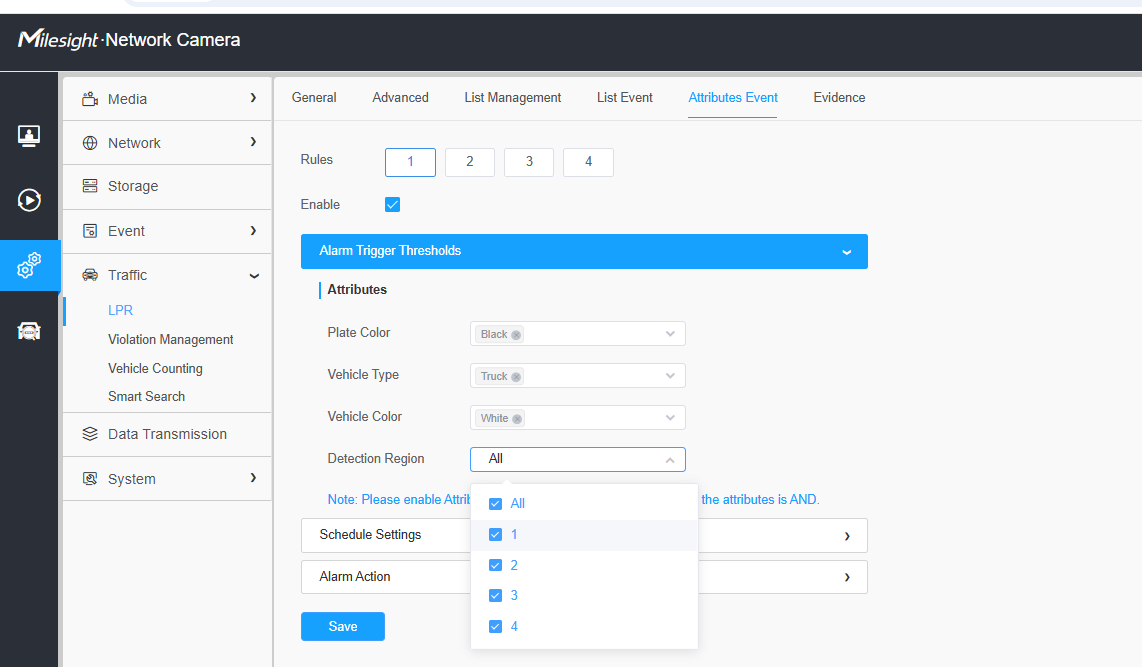Expand the Alarm Action section arrow
The image size is (1142, 667).
coord(847,577)
